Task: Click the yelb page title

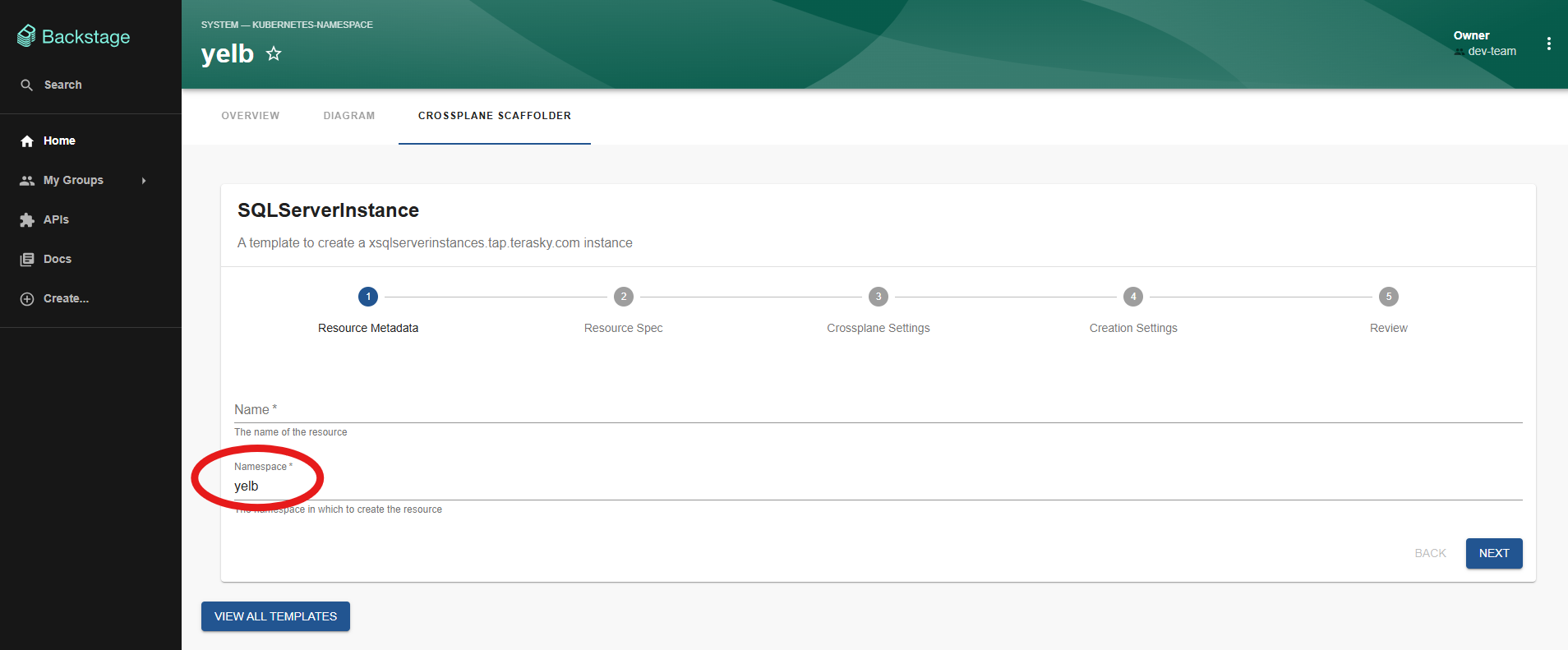Action: tap(228, 53)
